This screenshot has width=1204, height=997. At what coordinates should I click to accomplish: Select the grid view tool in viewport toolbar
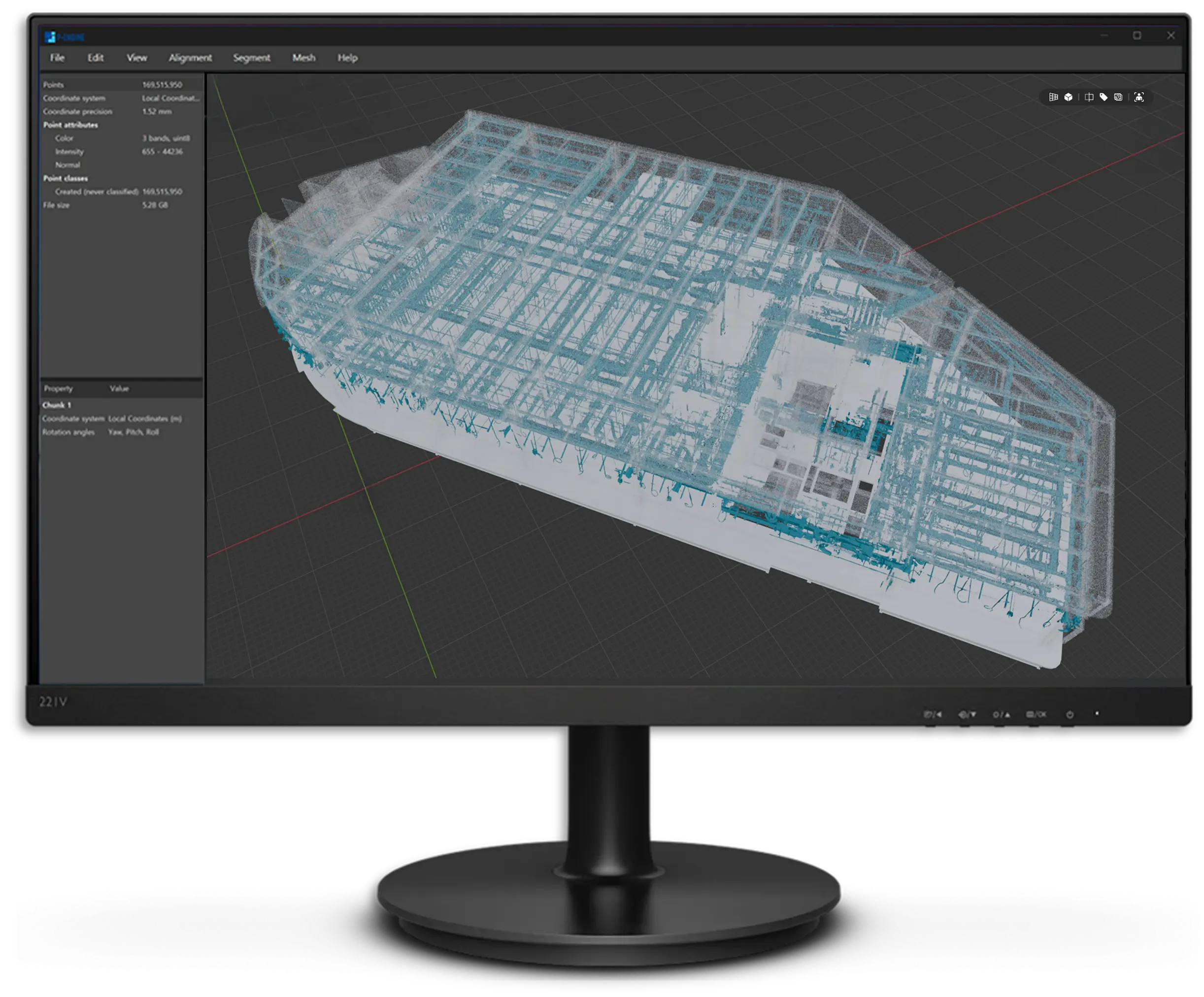click(x=1053, y=97)
